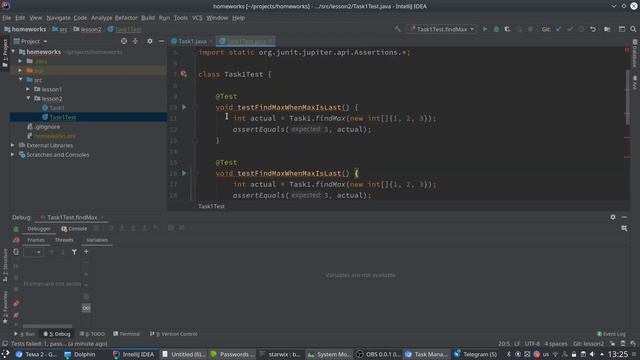The image size is (640, 360).
Task: Collapse the src folder node
Action: click(20, 80)
